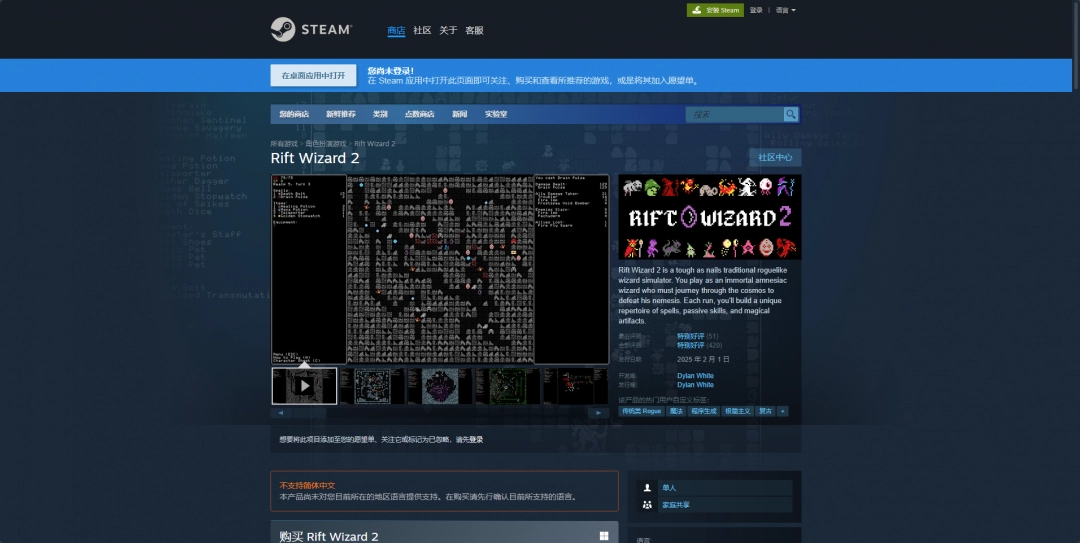The width and height of the screenshot is (1080, 543).
Task: Click the 社区中心 community hub button
Action: point(775,157)
